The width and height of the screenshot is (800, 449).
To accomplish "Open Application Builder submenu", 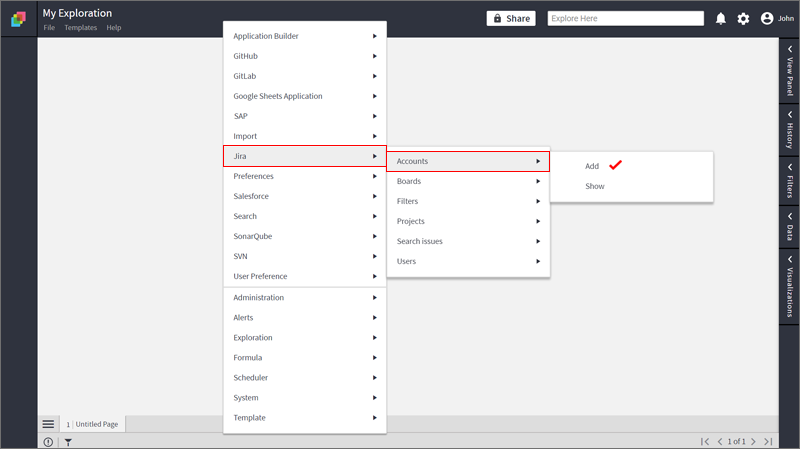I will click(305, 36).
